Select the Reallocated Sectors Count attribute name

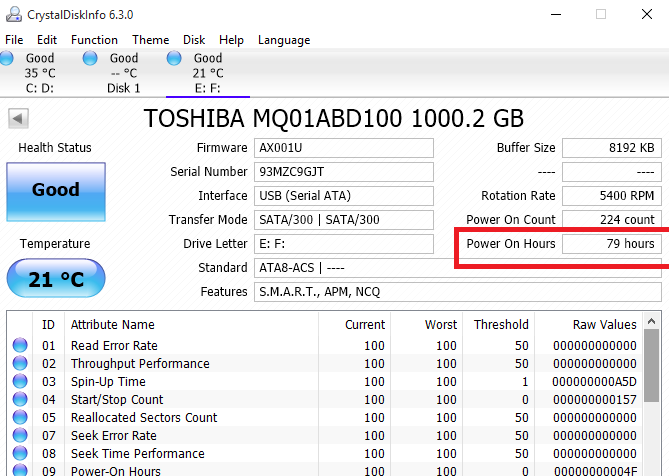tap(144, 418)
